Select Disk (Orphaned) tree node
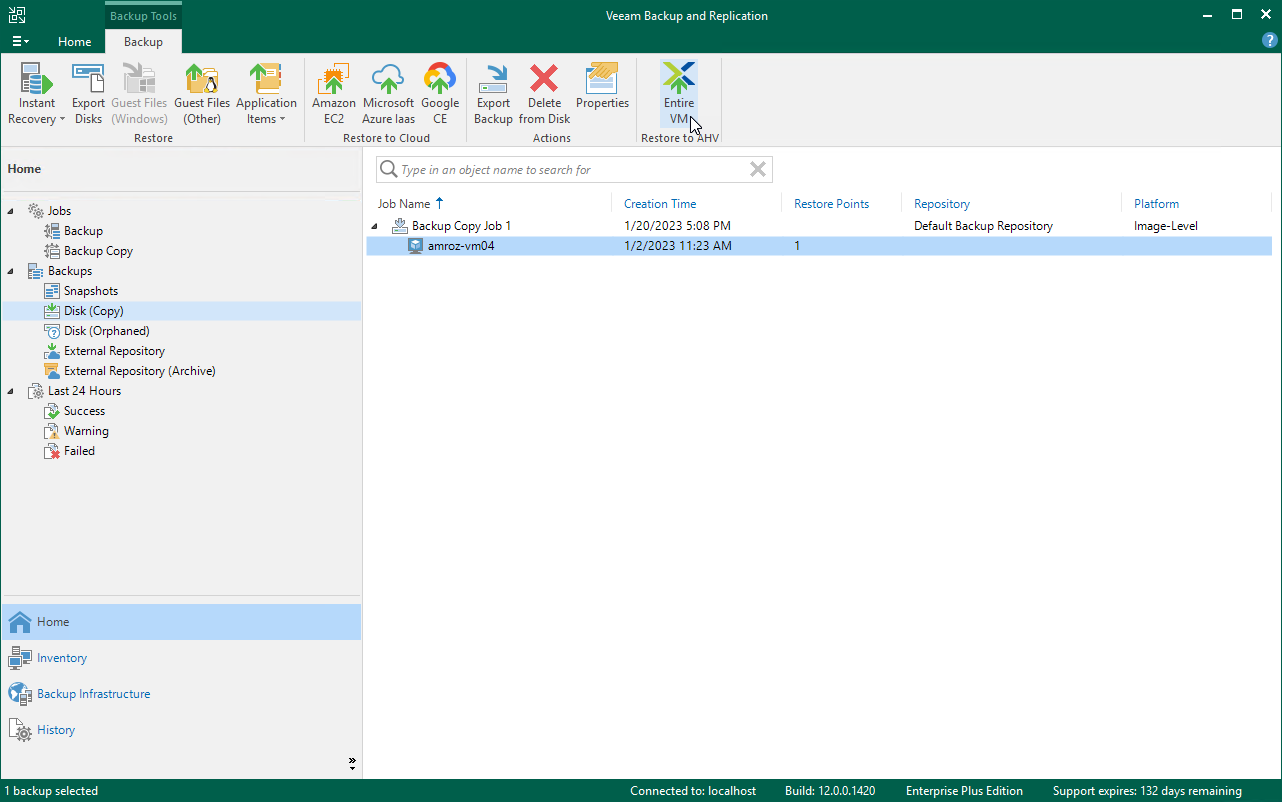The height and width of the screenshot is (802, 1282). pyautogui.click(x=107, y=331)
